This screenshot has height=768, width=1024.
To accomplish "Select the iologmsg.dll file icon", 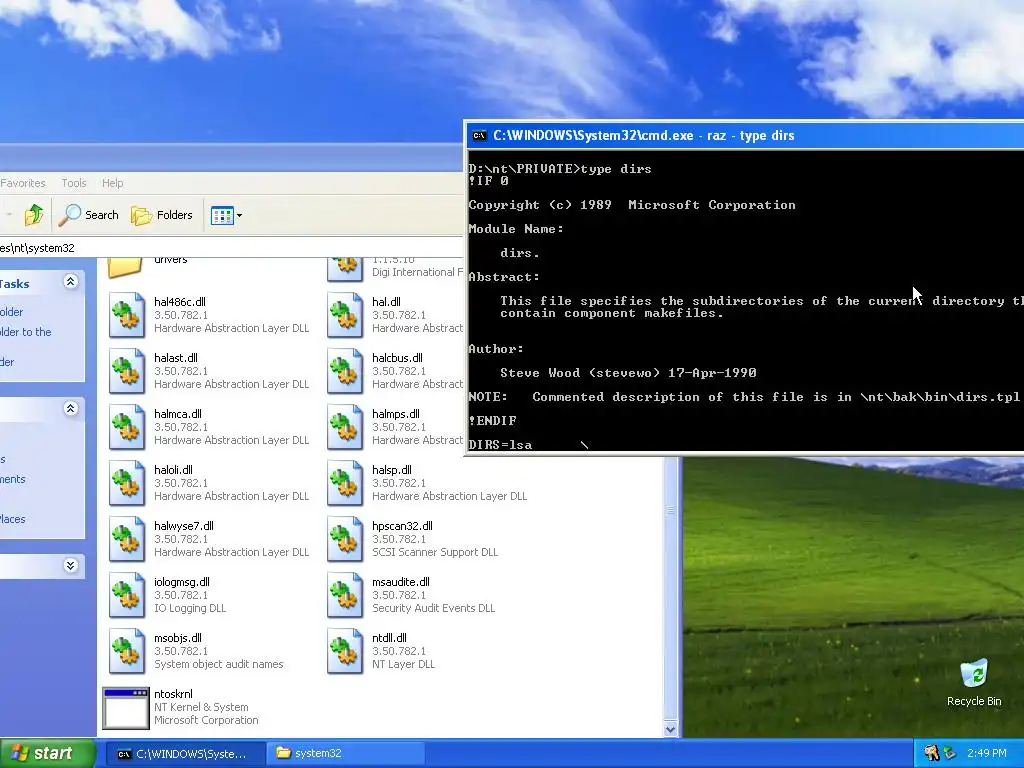I will click(x=127, y=596).
